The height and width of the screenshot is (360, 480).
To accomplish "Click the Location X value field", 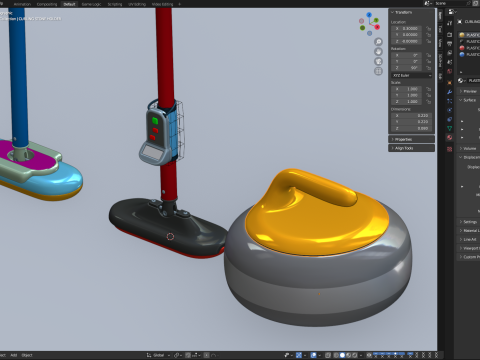I will point(407,29).
